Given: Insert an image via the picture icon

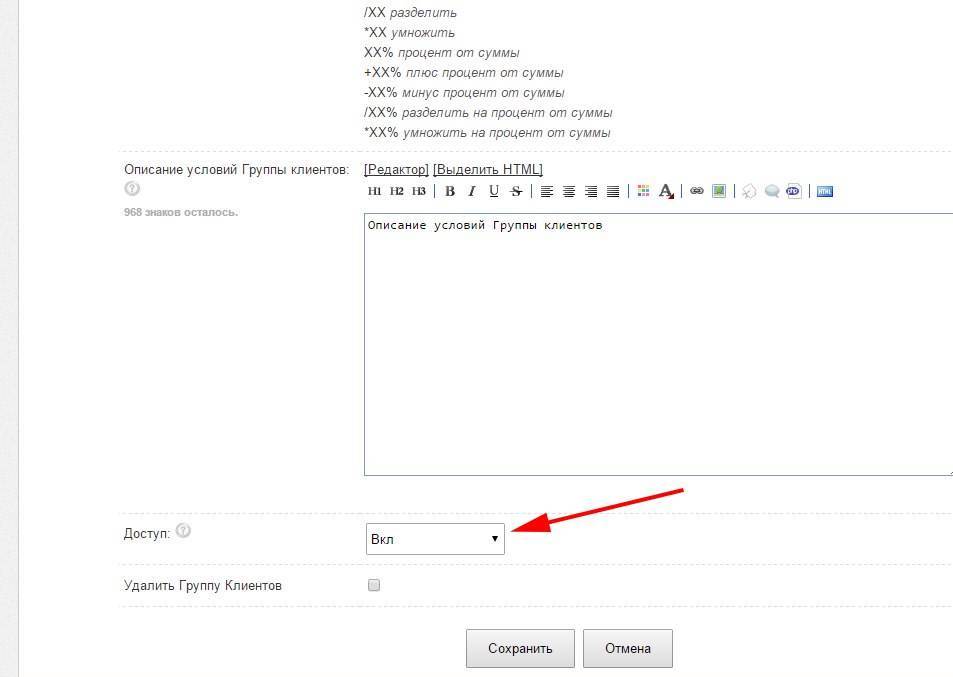Looking at the screenshot, I should tap(719, 191).
